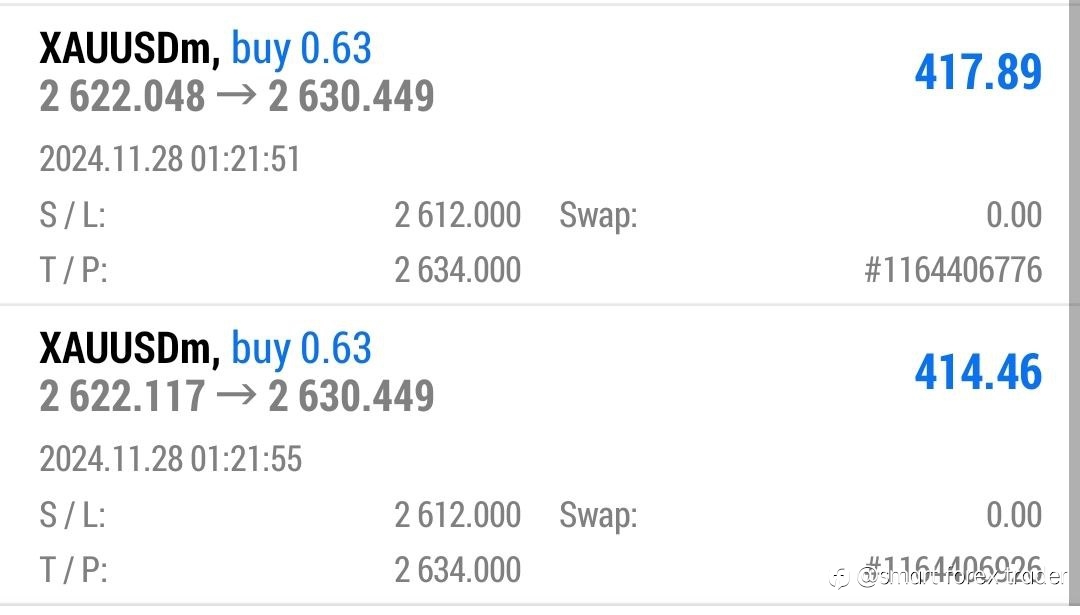The height and width of the screenshot is (615, 1080).
Task: Select the 2 612.000 stop-loss value in the 414.46 trade
Action: click(457, 515)
